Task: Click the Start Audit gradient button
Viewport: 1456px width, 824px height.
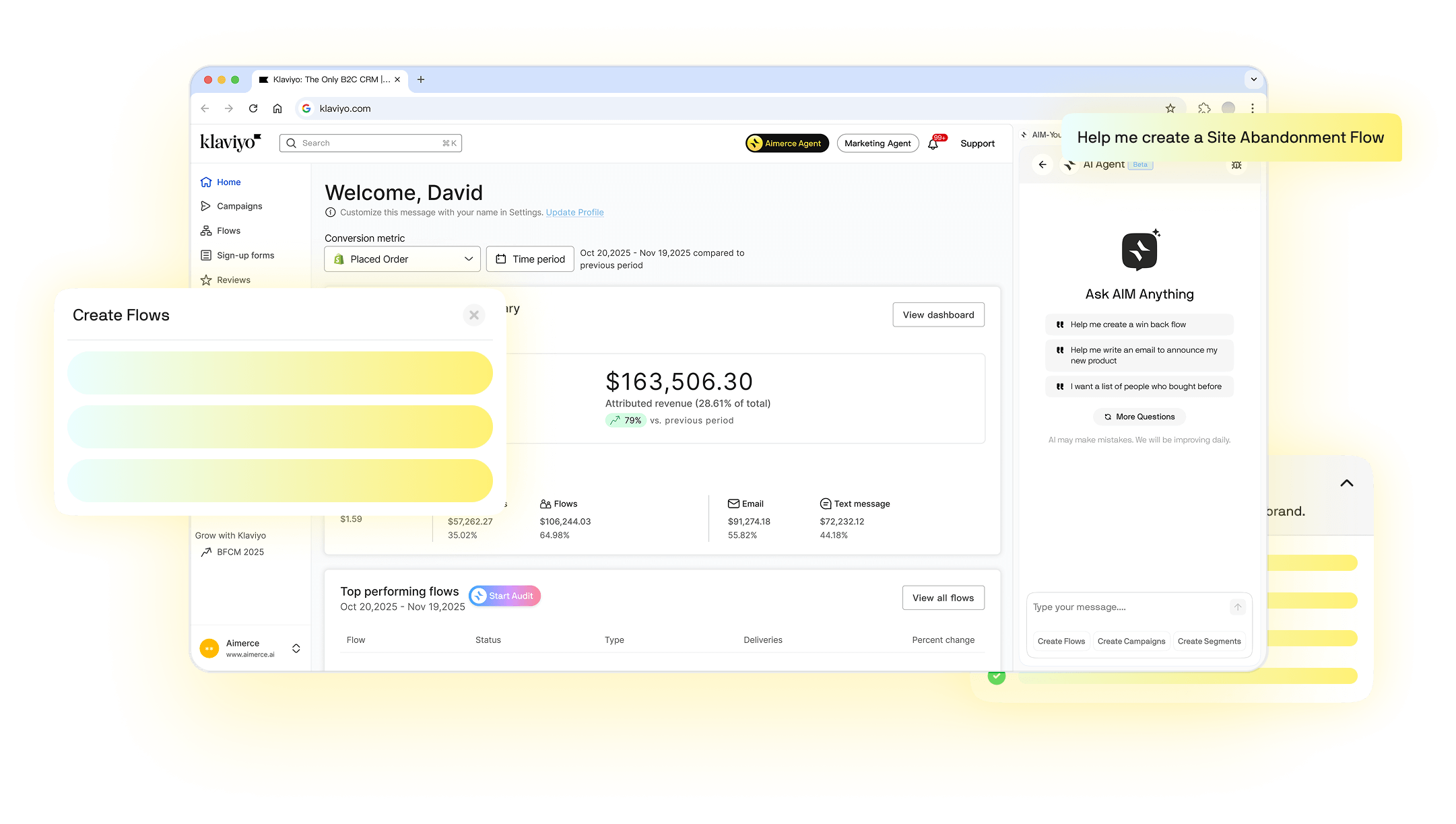Action: click(x=504, y=596)
